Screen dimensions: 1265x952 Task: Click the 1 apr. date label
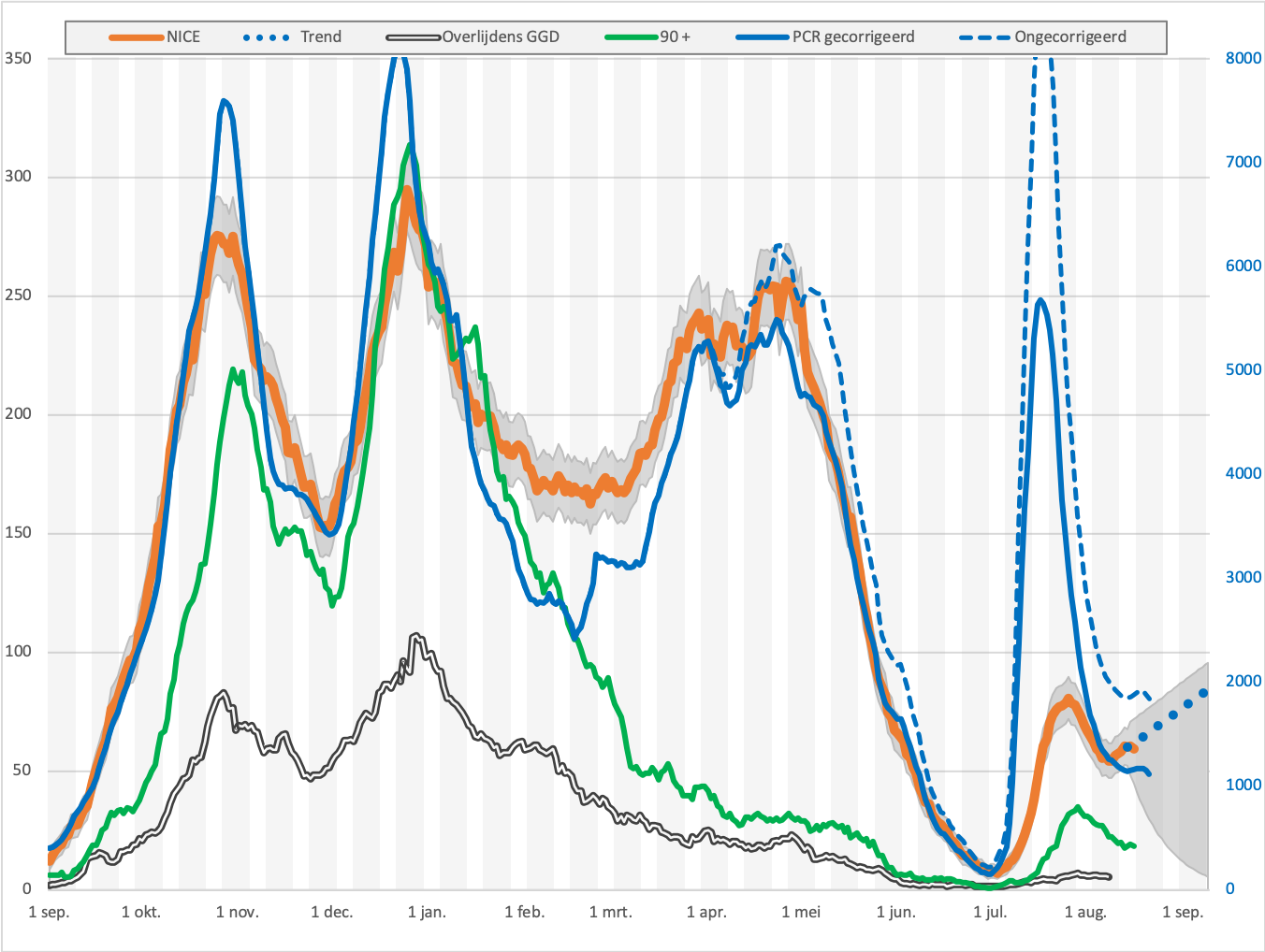[x=706, y=913]
